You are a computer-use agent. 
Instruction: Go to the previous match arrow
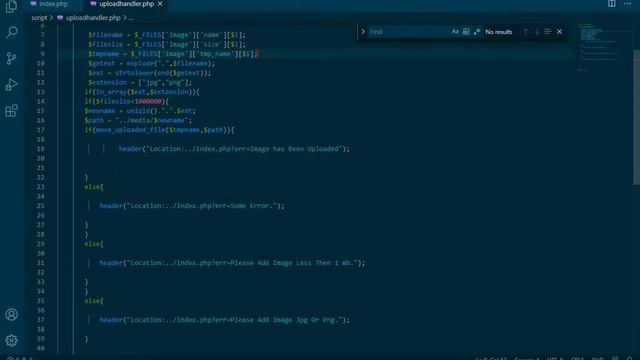525,31
